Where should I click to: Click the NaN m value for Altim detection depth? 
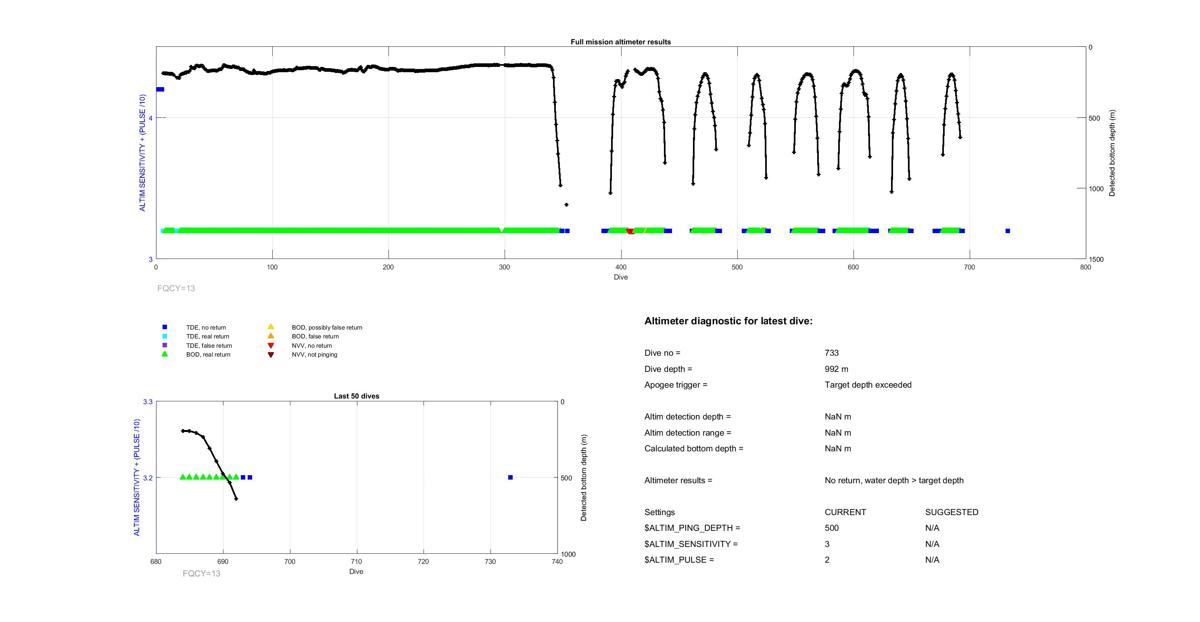click(x=838, y=417)
